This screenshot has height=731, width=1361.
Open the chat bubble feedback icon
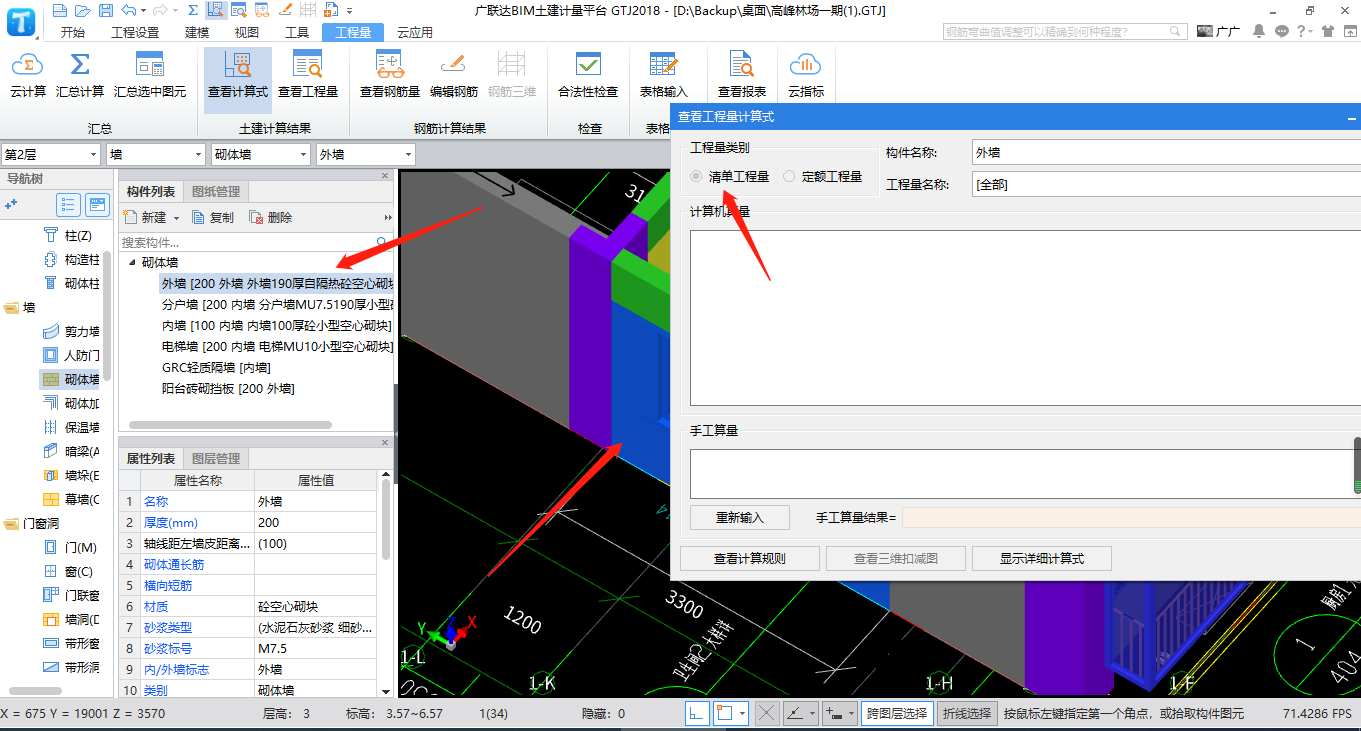coord(1283,31)
